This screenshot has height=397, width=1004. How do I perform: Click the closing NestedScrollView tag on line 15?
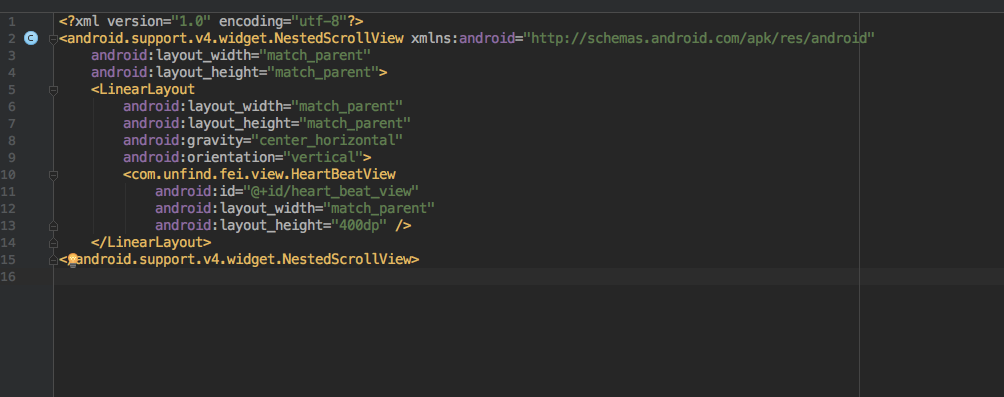pyautogui.click(x=239, y=259)
